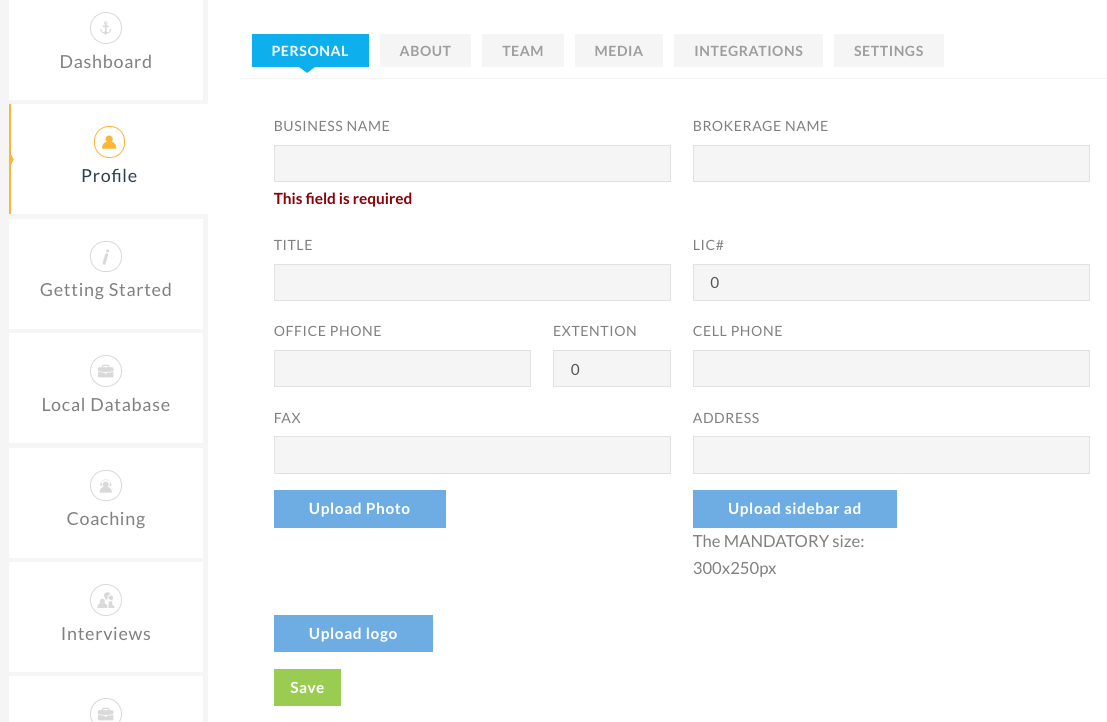Go to Local Database sidebar label
Viewport: 1107px width, 722px height.
click(106, 404)
